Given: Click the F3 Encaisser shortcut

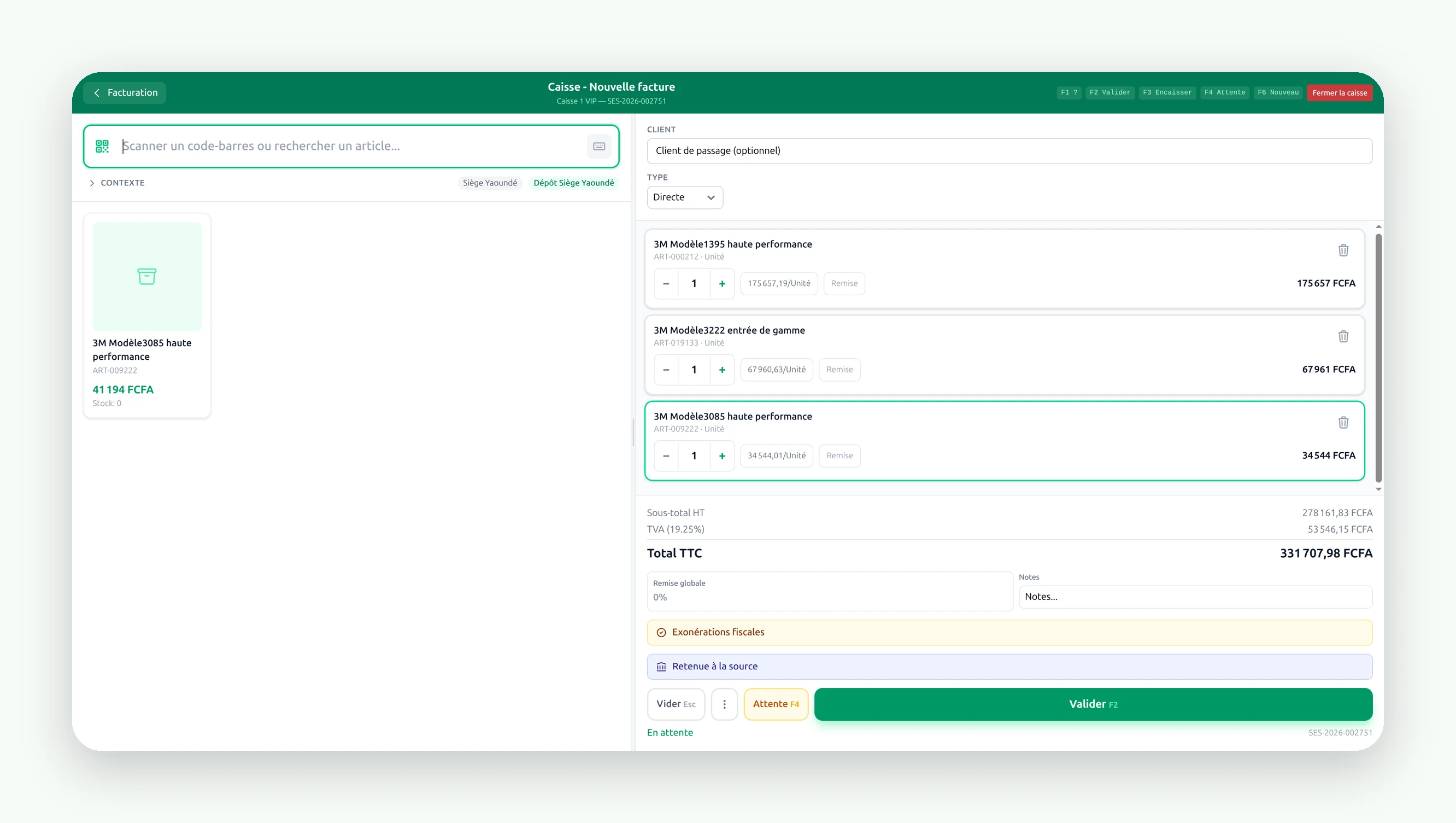Looking at the screenshot, I should (x=1167, y=93).
